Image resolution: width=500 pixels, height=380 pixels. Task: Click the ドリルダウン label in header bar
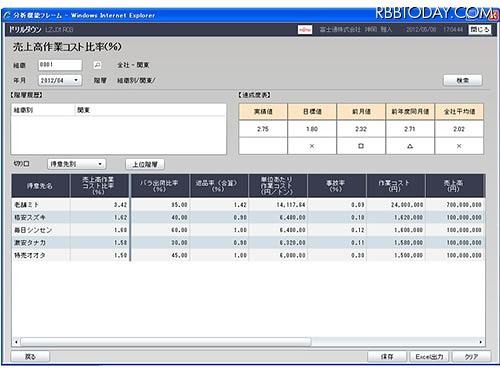pos(25,30)
